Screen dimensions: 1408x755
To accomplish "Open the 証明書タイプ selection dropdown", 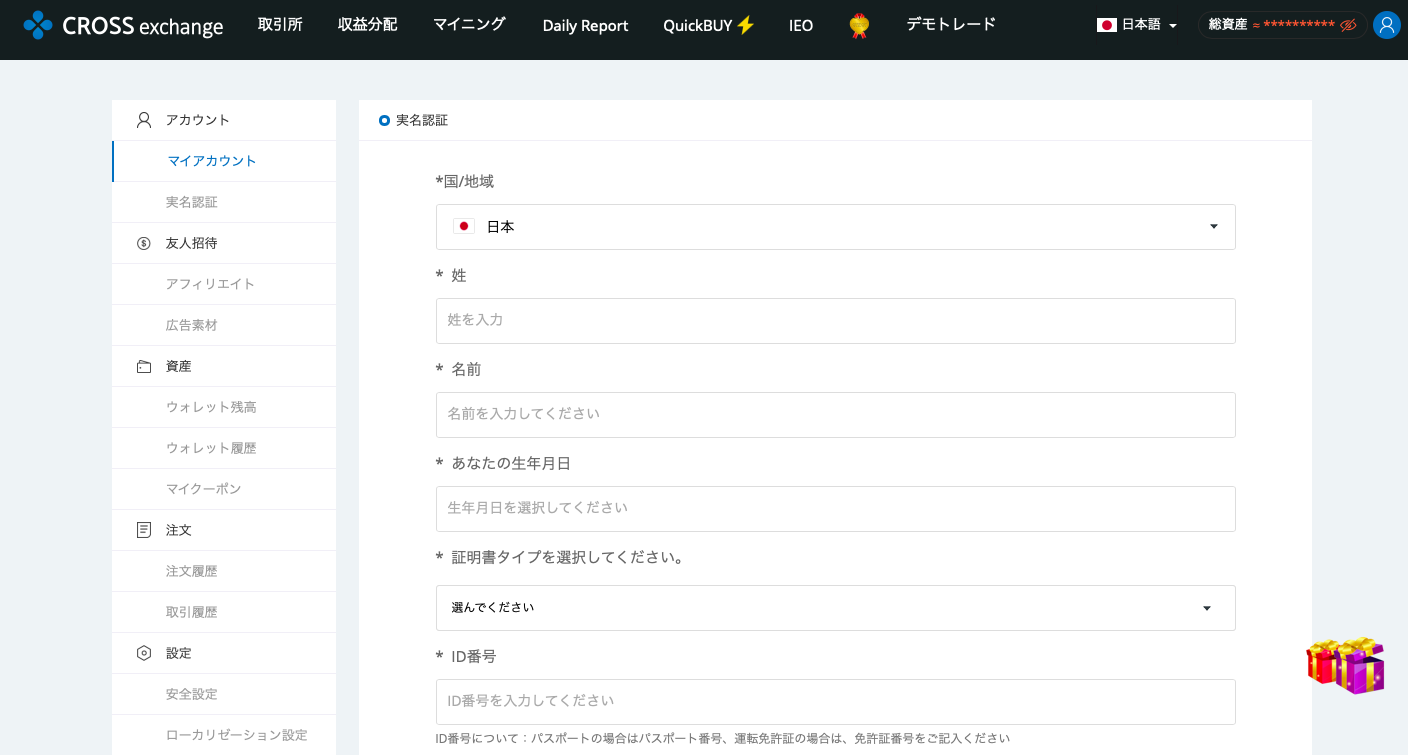I will 836,608.
